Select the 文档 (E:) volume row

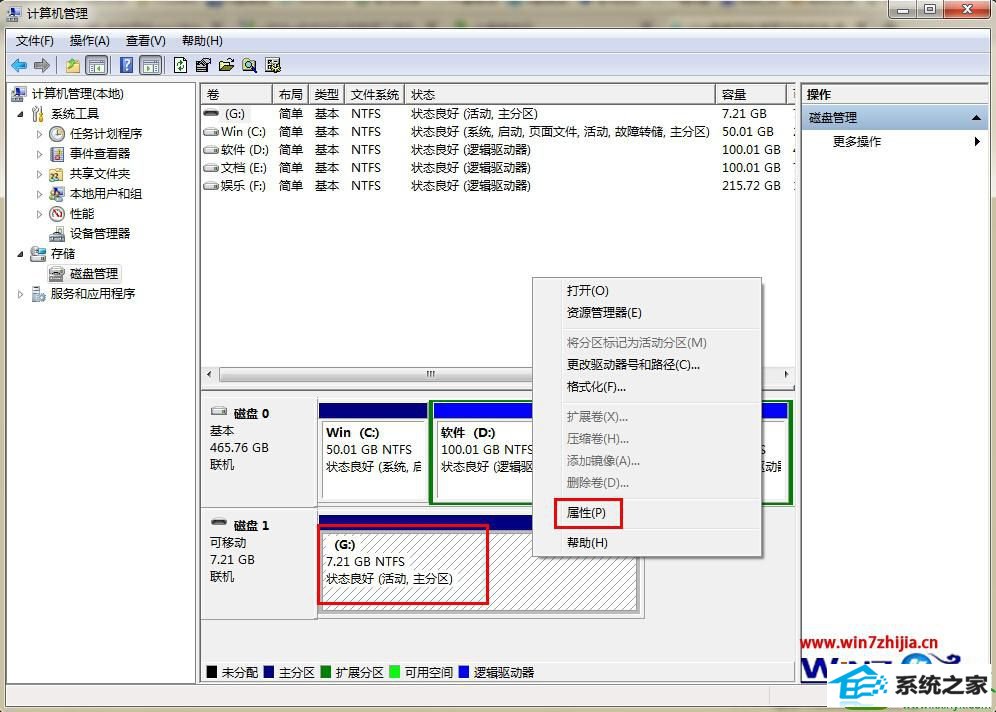[498, 168]
